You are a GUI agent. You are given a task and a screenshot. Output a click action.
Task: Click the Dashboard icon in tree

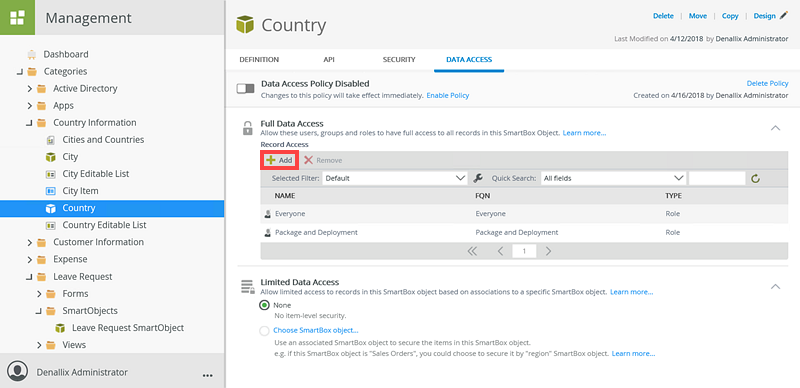(x=32, y=54)
